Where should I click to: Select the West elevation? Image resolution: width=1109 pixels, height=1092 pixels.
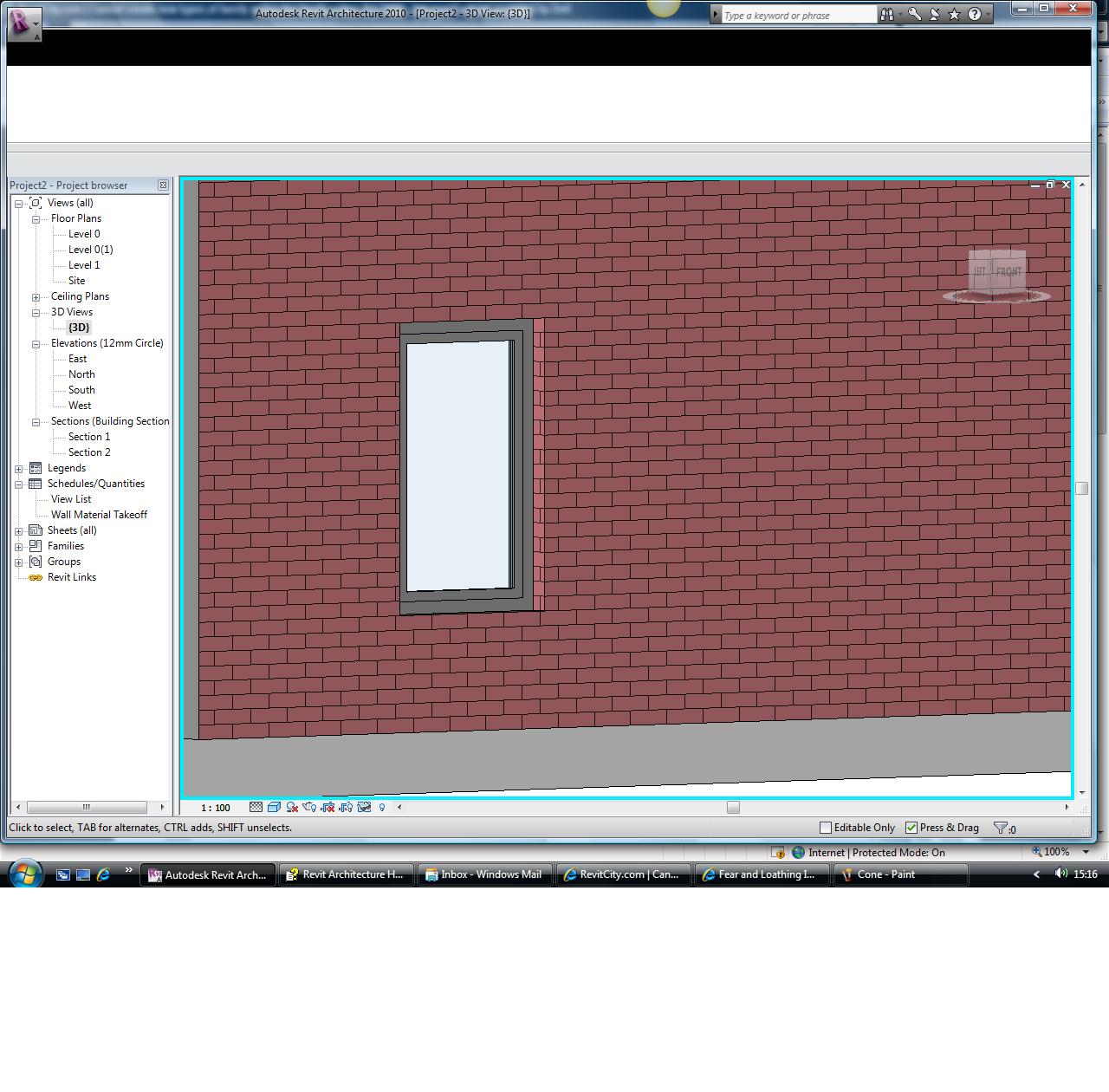click(x=80, y=406)
